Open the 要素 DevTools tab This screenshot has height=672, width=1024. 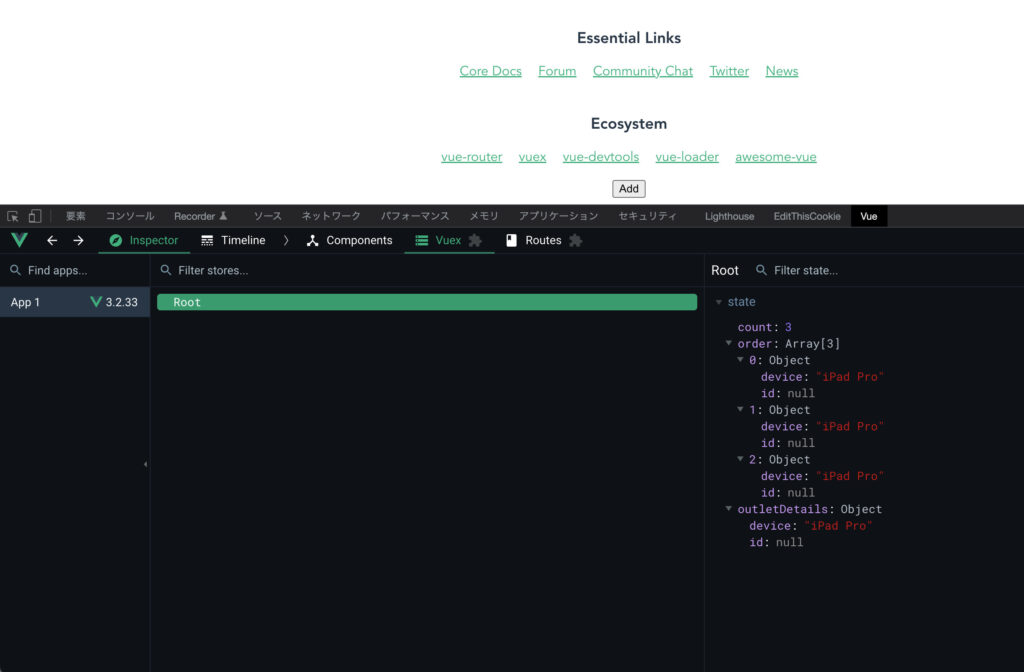pos(76,216)
